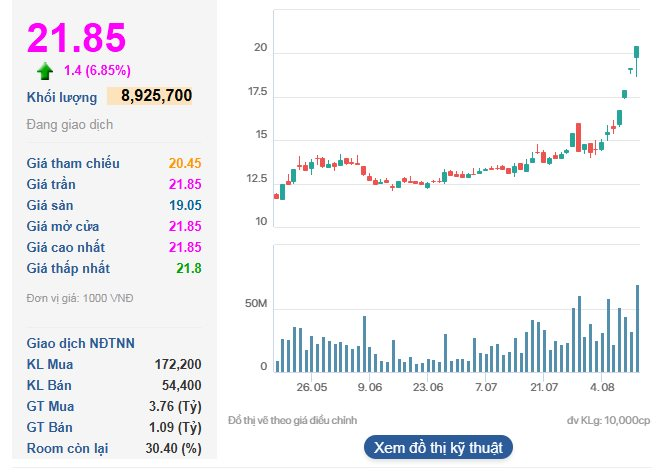Click the 'Đang giao dịch' status text
The image size is (671, 476).
tap(70, 125)
